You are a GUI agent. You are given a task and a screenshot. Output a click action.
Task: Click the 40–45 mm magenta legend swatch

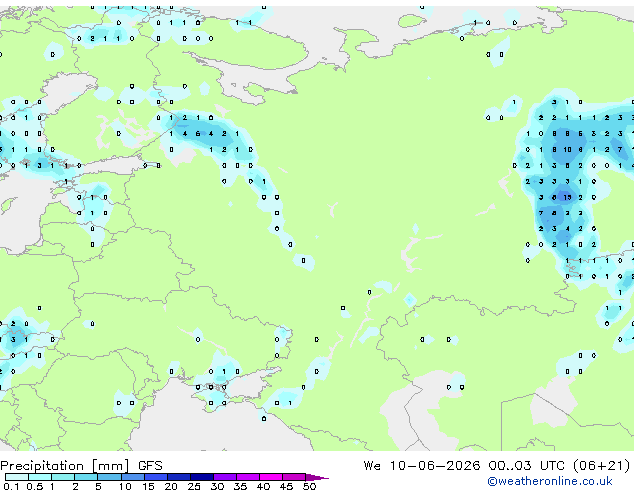pyautogui.click(x=271, y=477)
